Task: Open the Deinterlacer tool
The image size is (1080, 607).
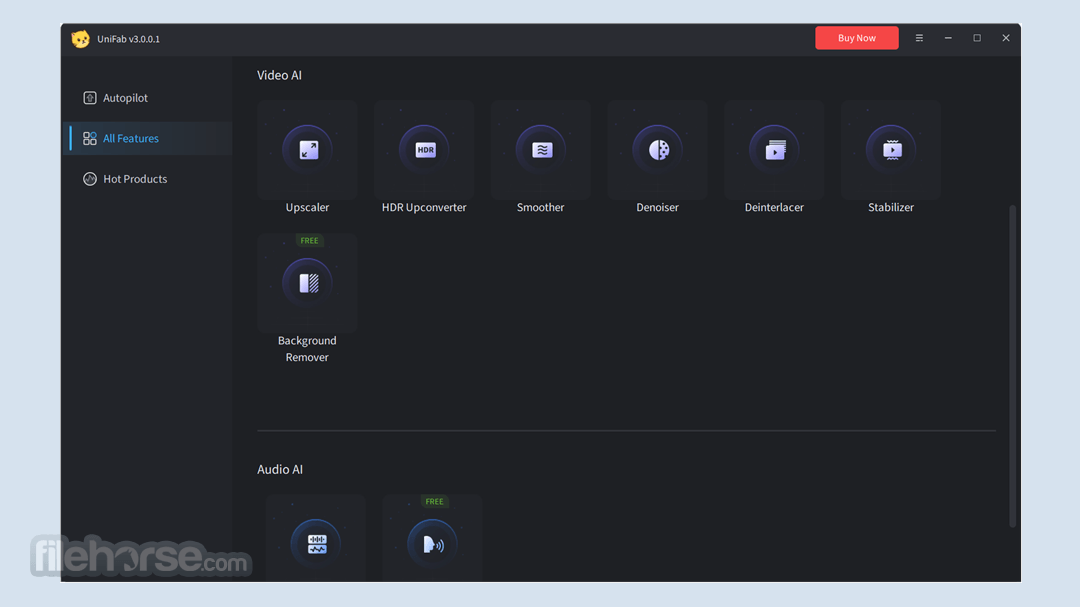Action: click(774, 150)
